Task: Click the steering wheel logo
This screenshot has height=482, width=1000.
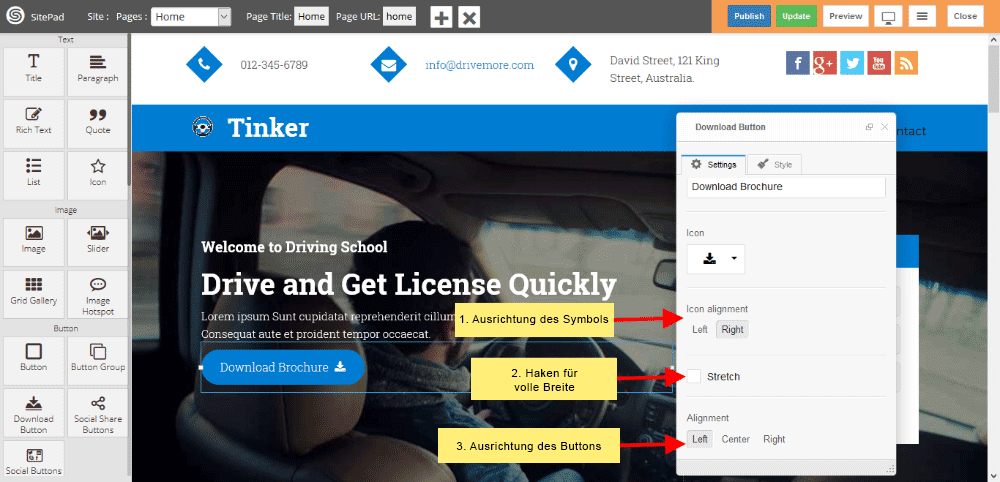Action: [x=203, y=126]
